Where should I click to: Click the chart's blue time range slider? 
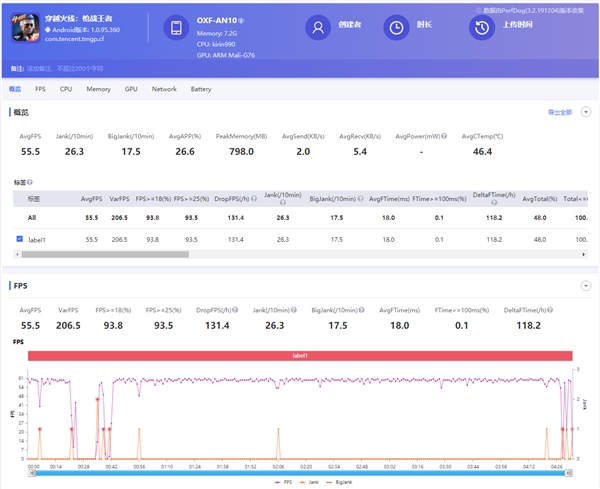coord(300,473)
